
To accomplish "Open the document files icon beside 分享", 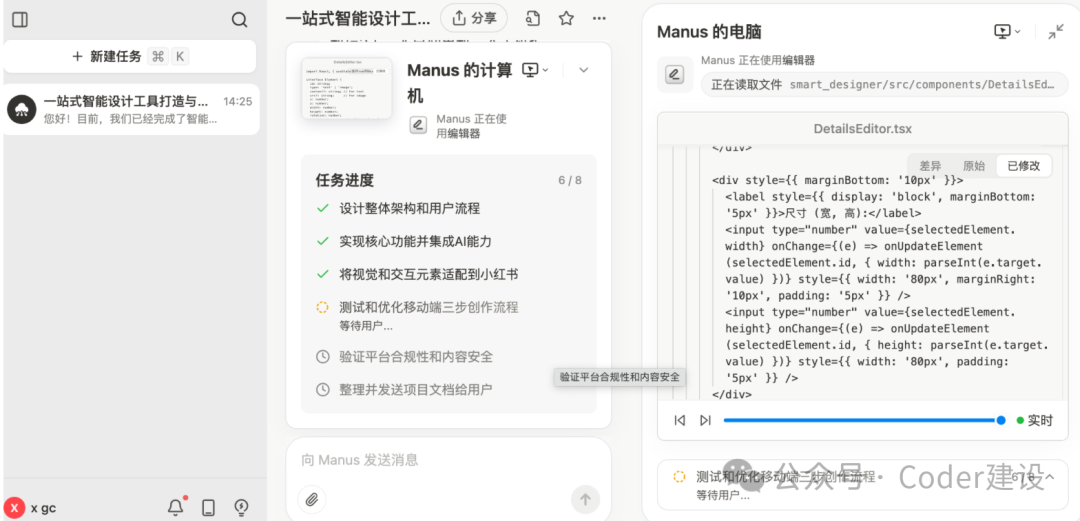I will [x=532, y=19].
